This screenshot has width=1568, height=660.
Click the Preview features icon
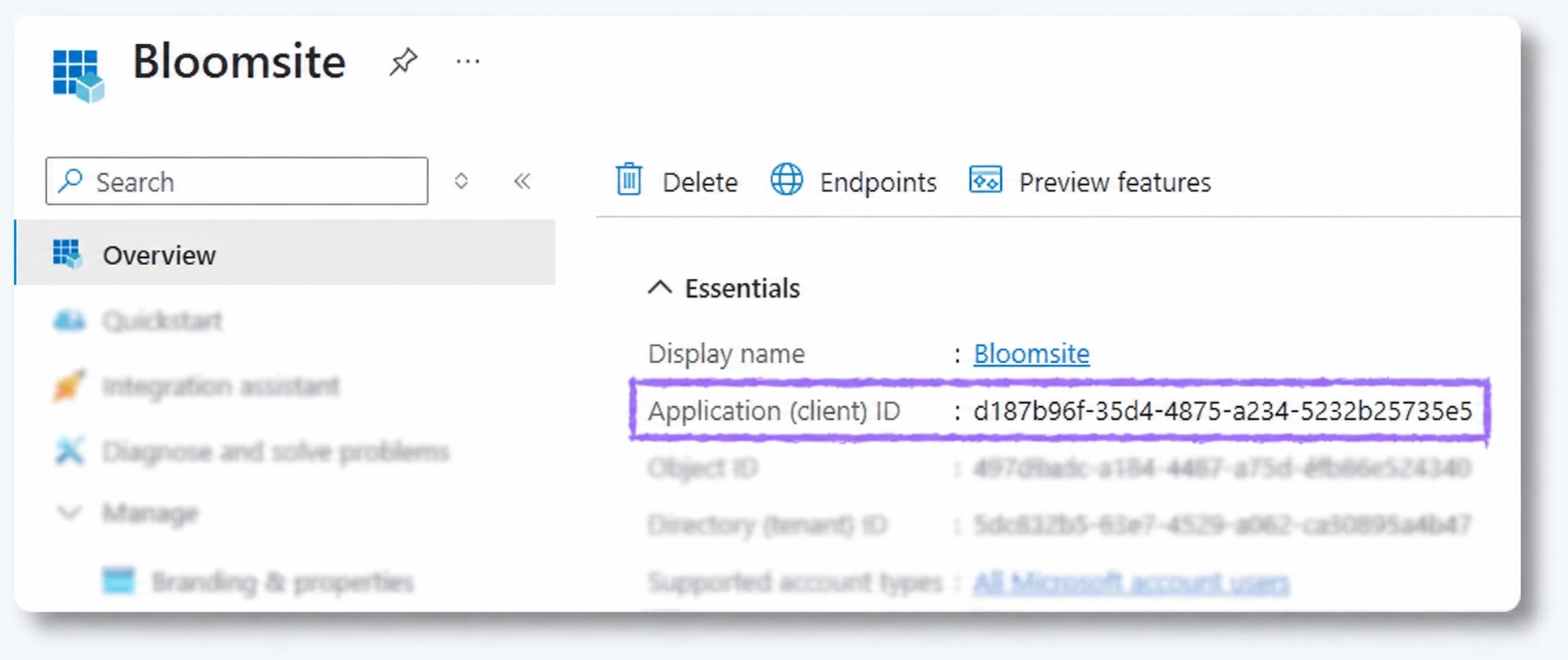point(986,180)
